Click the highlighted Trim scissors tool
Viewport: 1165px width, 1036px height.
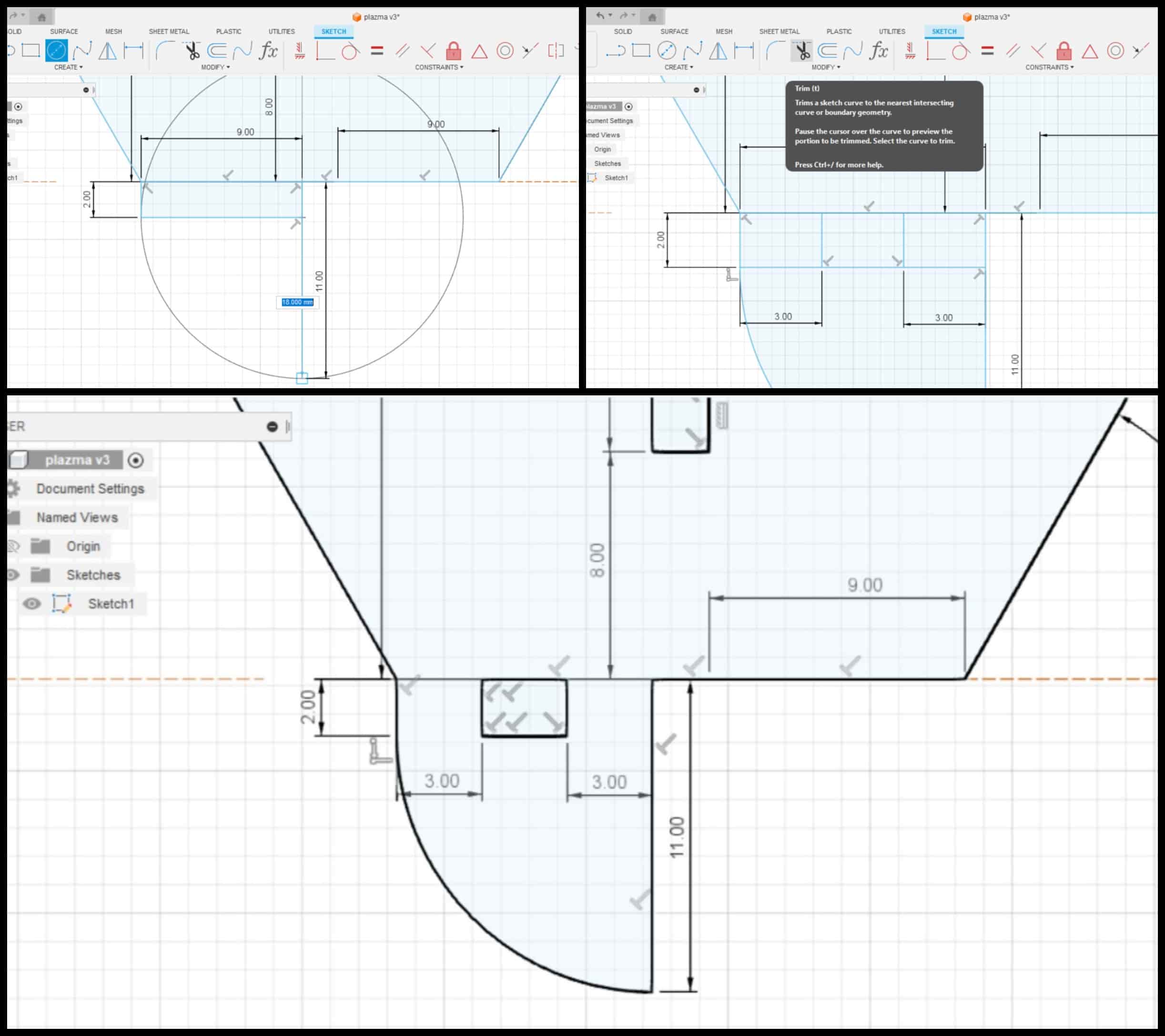pyautogui.click(x=802, y=51)
